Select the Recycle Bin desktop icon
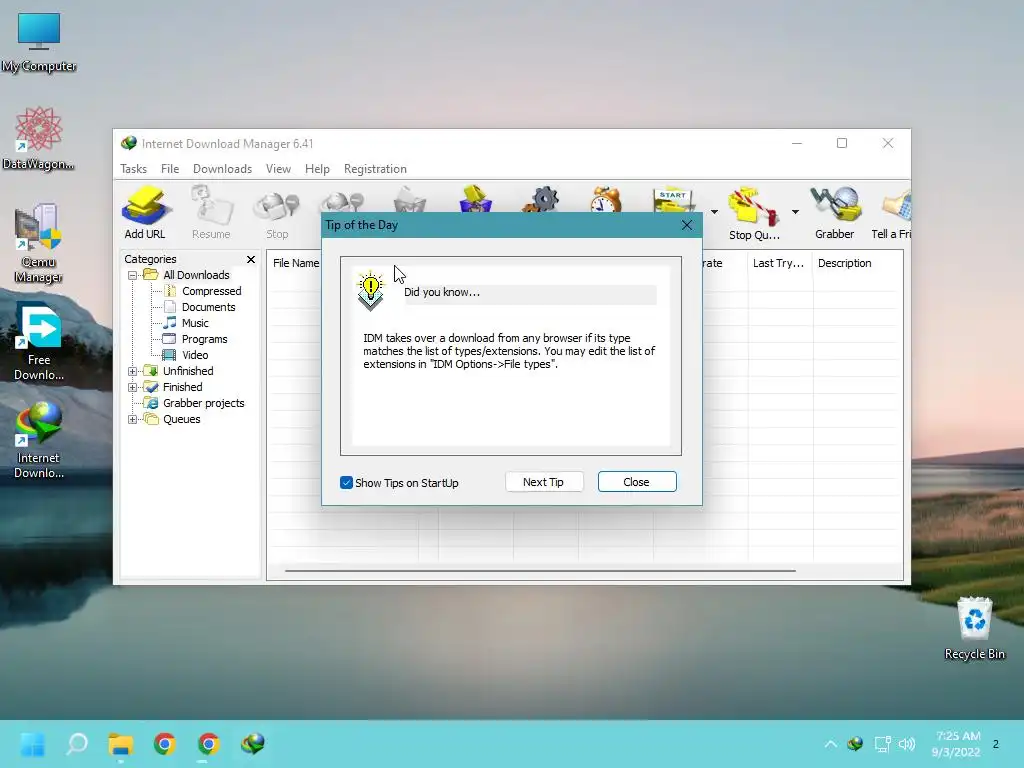The image size is (1024, 768). pos(974,628)
